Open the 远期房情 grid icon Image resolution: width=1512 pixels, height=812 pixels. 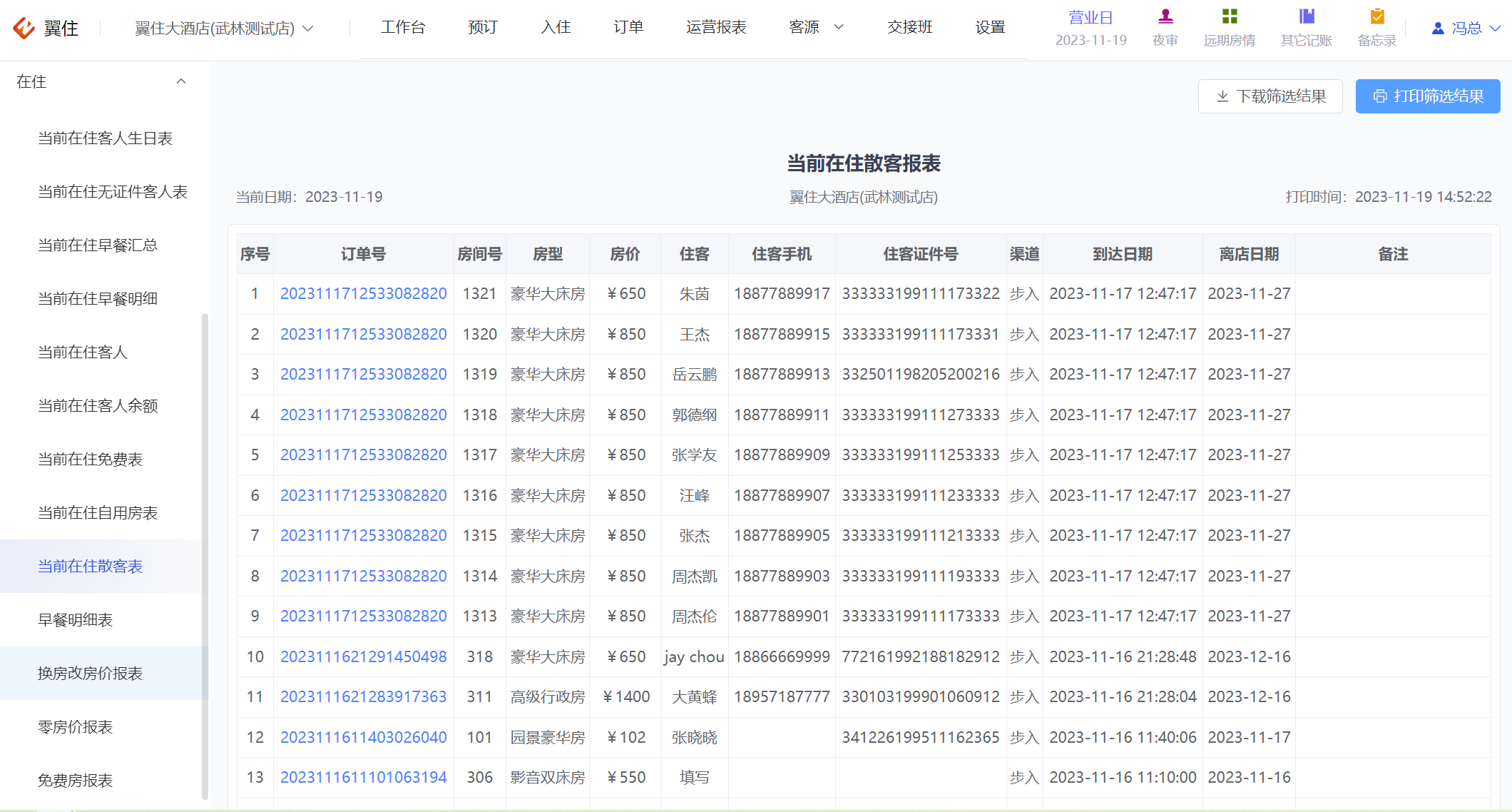pyautogui.click(x=1230, y=16)
